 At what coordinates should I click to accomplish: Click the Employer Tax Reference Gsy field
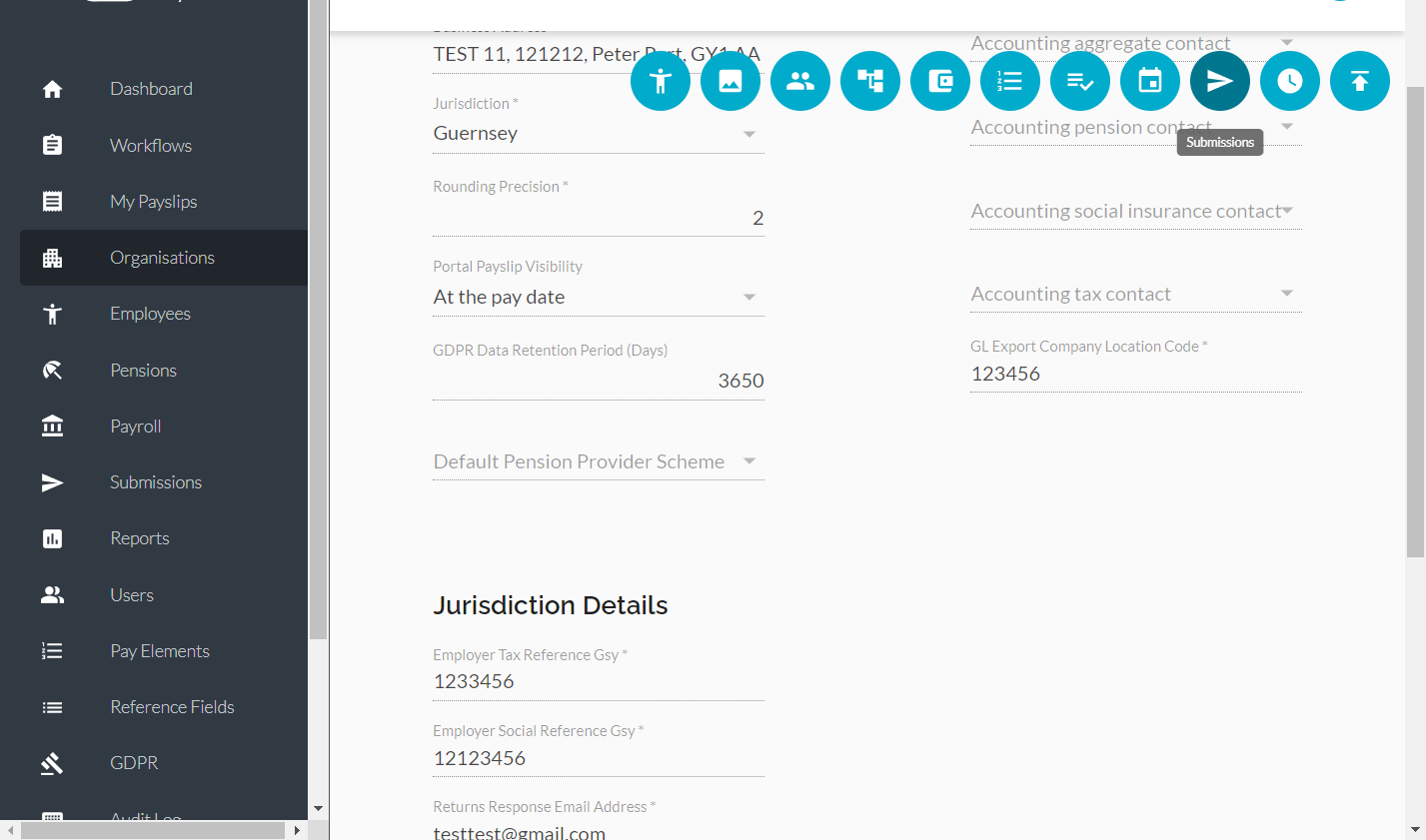[599, 681]
